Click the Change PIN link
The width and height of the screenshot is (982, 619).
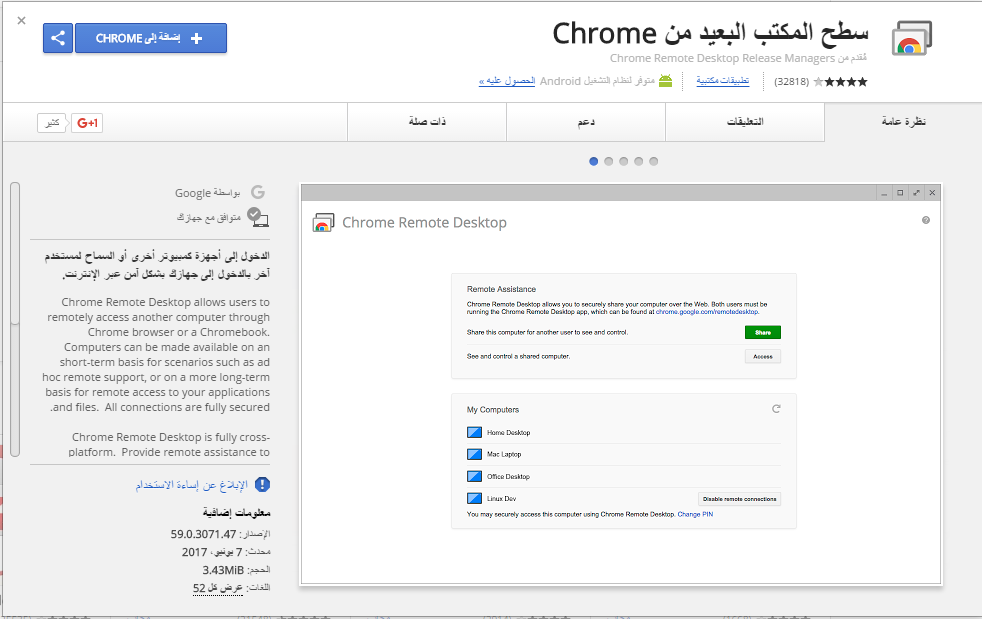(695, 514)
